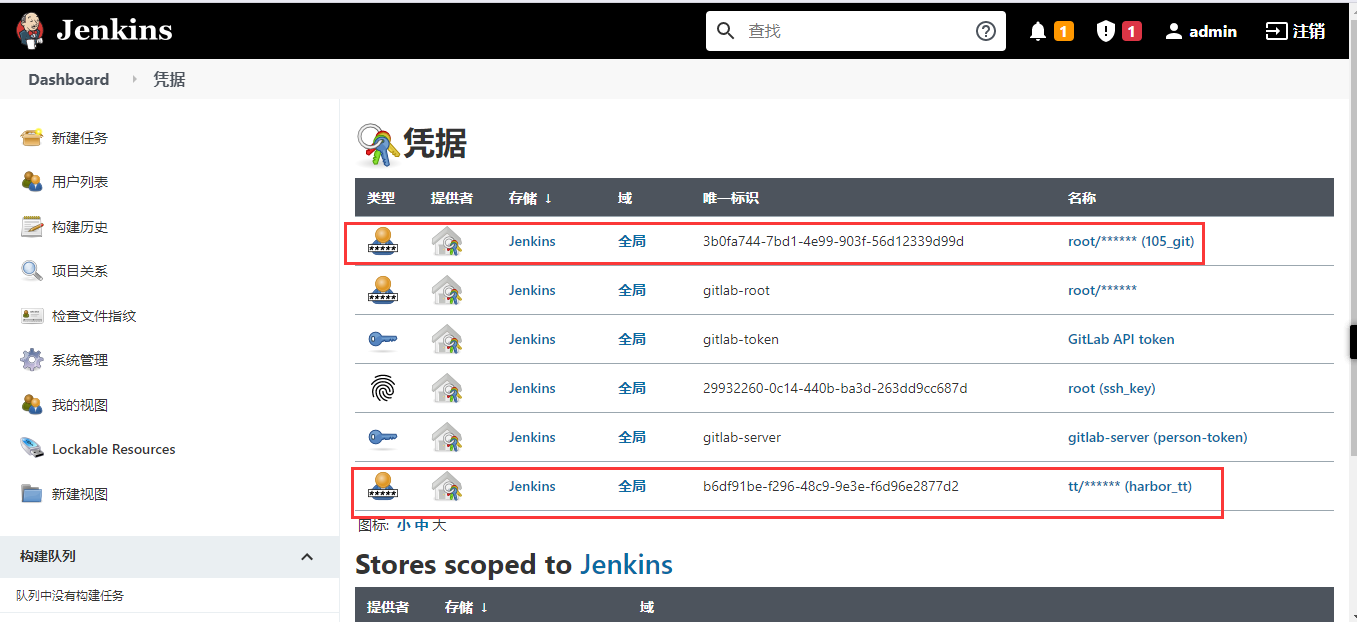Viewport: 1357px width, 622px height.
Task: Click the 构建历史 build history icon
Action: coord(29,226)
